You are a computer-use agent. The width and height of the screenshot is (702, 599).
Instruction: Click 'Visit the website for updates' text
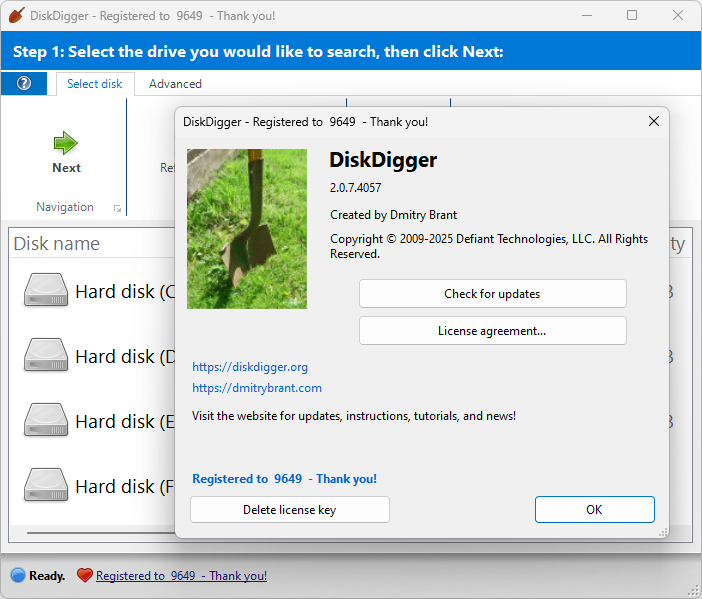(x=354, y=416)
